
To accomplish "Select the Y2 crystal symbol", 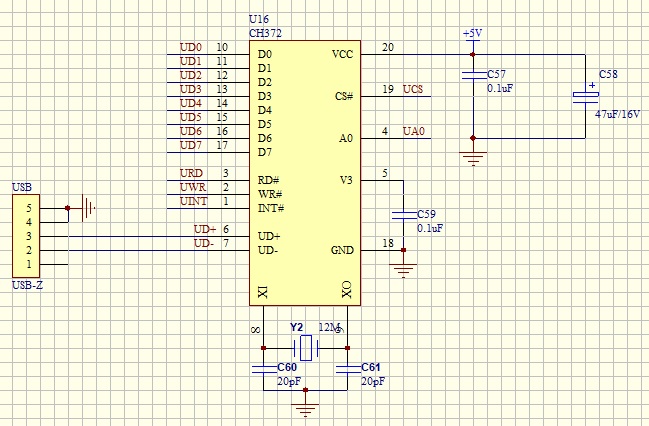I will (x=305, y=348).
